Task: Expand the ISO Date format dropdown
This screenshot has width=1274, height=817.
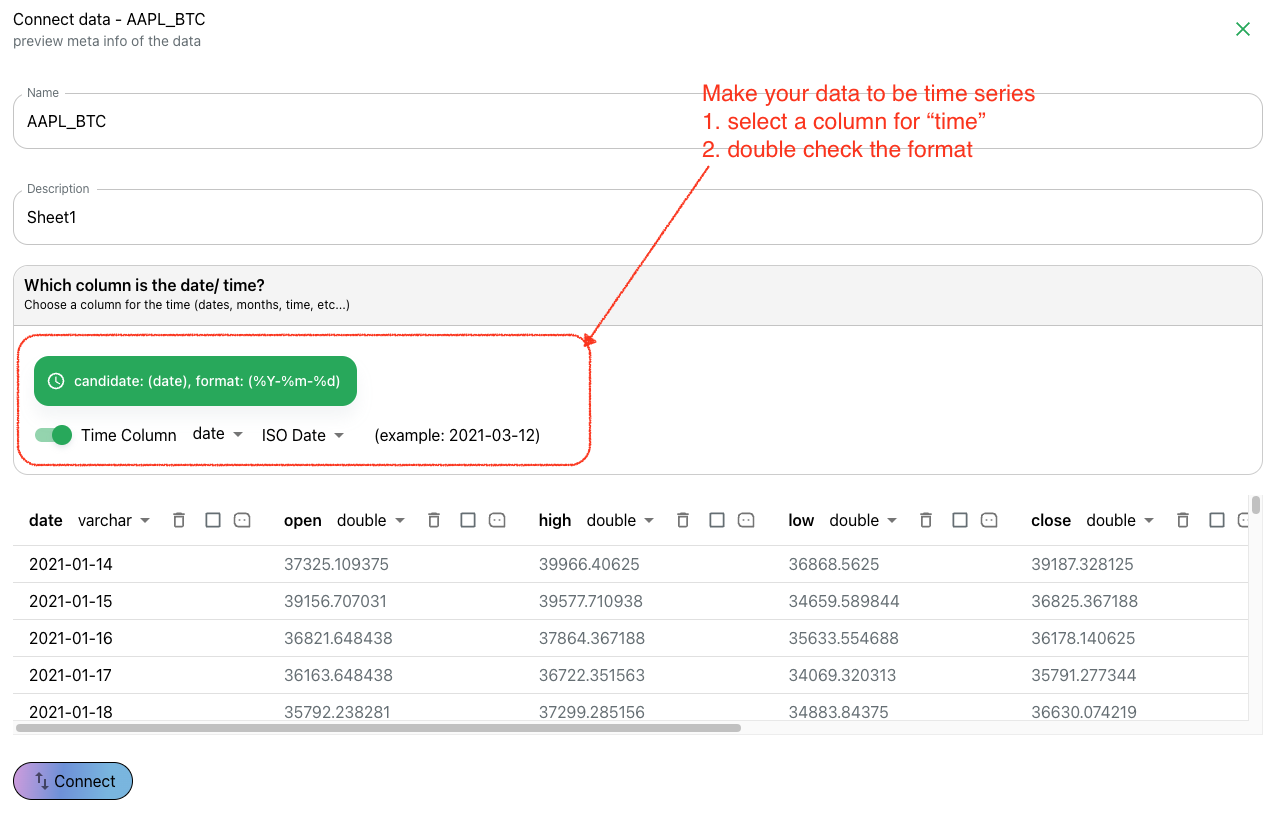Action: coord(303,435)
